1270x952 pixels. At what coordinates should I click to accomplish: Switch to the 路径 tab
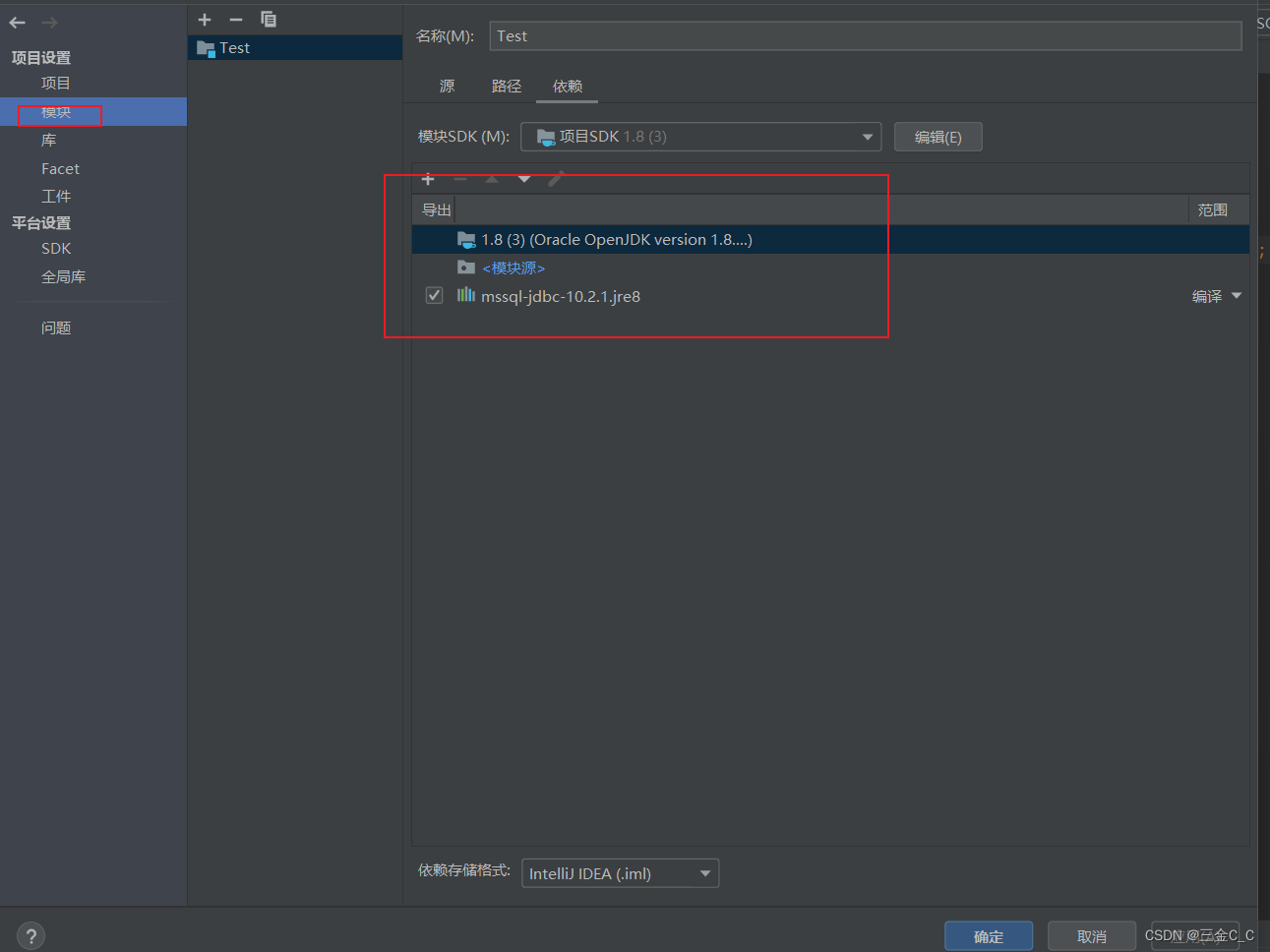507,87
